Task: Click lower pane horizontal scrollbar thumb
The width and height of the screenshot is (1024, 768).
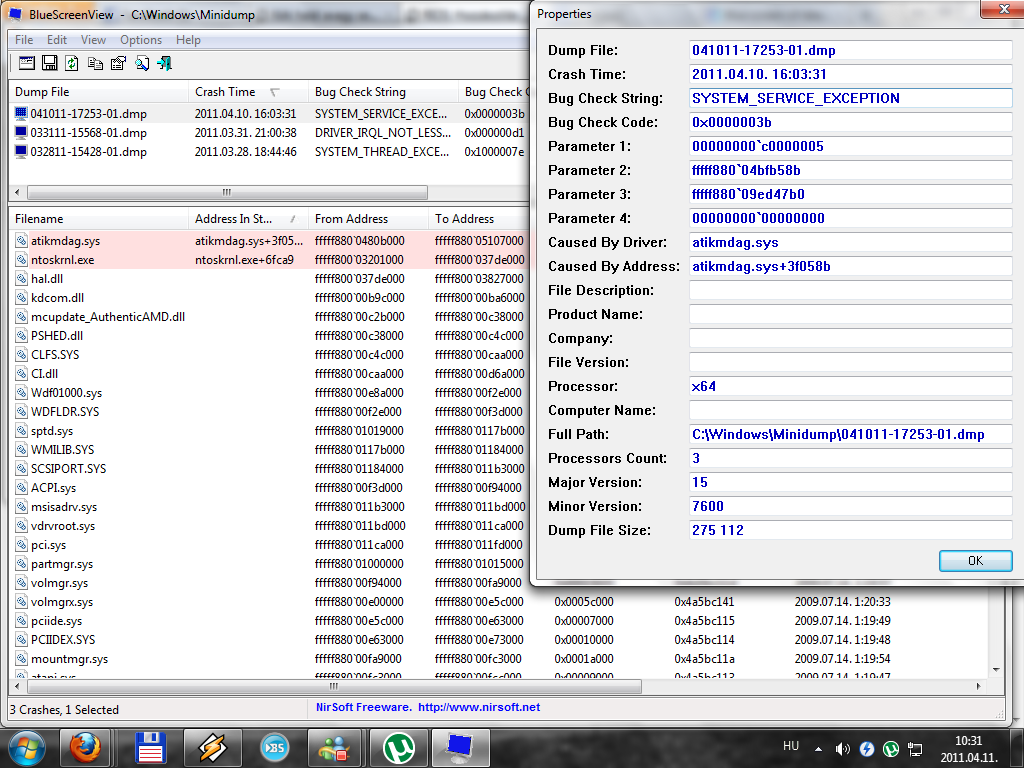Action: (334, 686)
